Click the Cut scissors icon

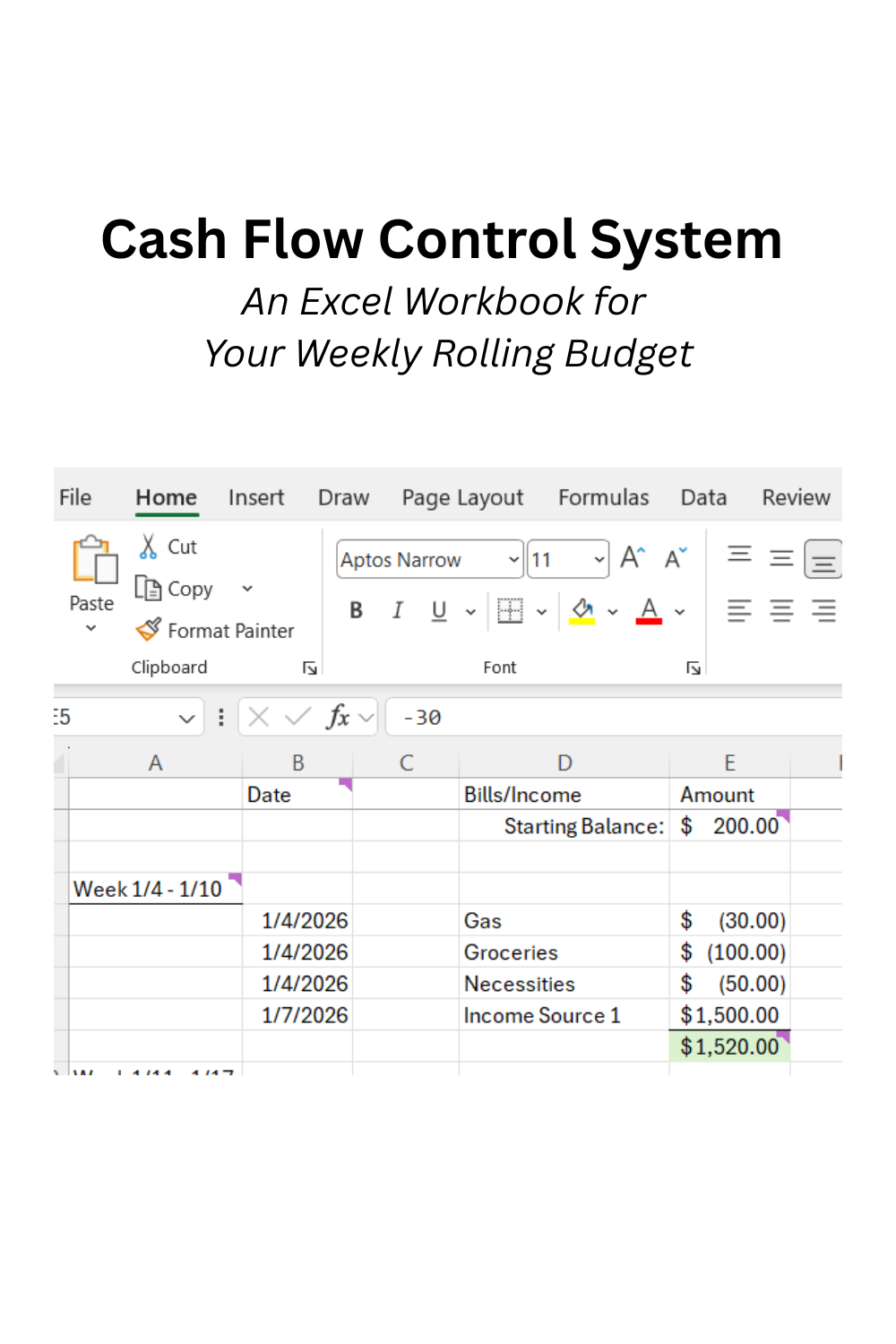[x=148, y=547]
